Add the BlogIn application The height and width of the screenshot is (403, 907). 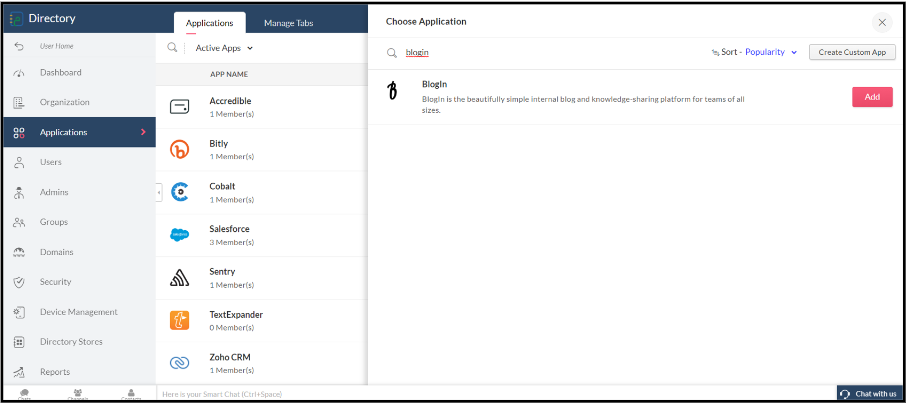tap(872, 97)
